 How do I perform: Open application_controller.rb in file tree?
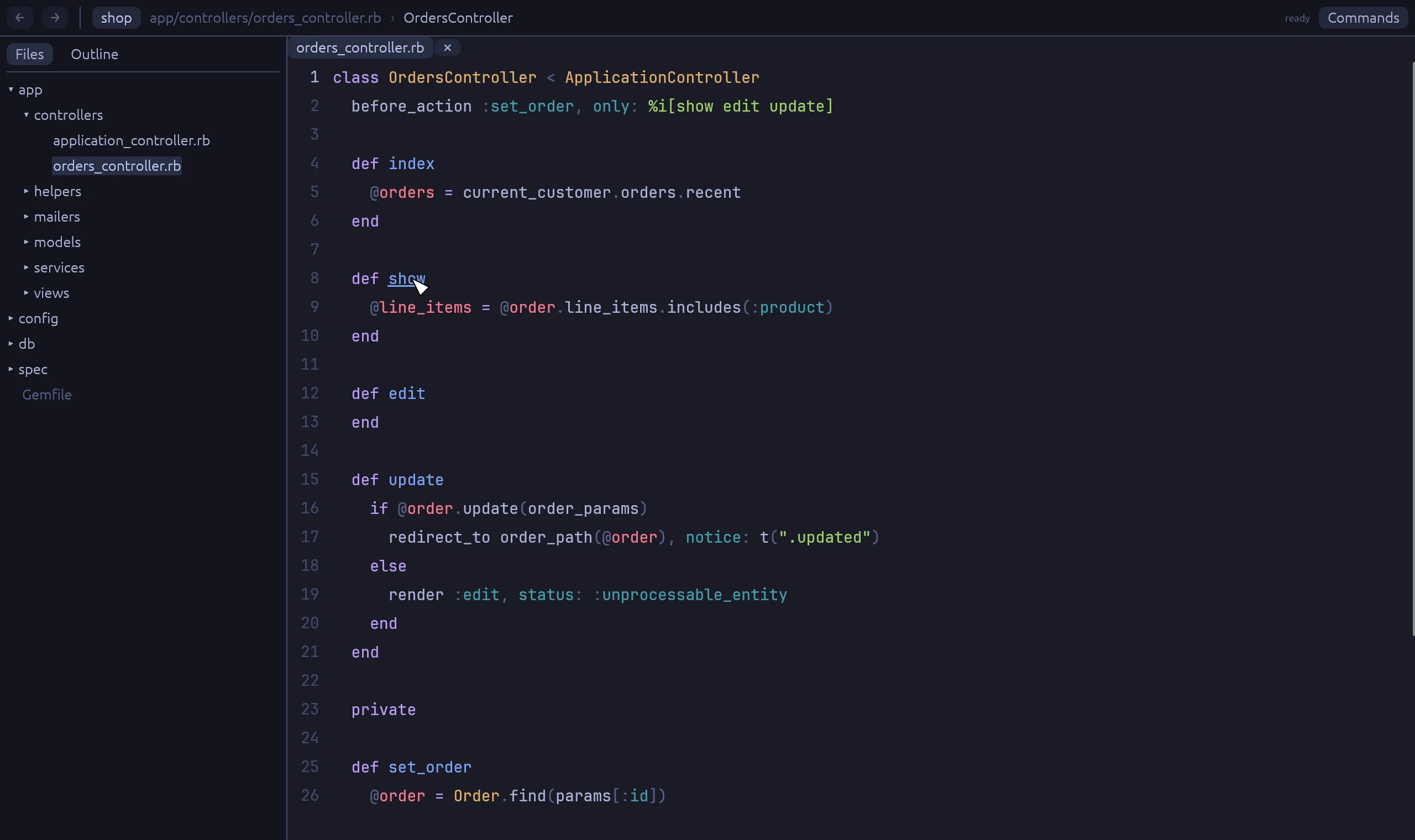coord(132,140)
